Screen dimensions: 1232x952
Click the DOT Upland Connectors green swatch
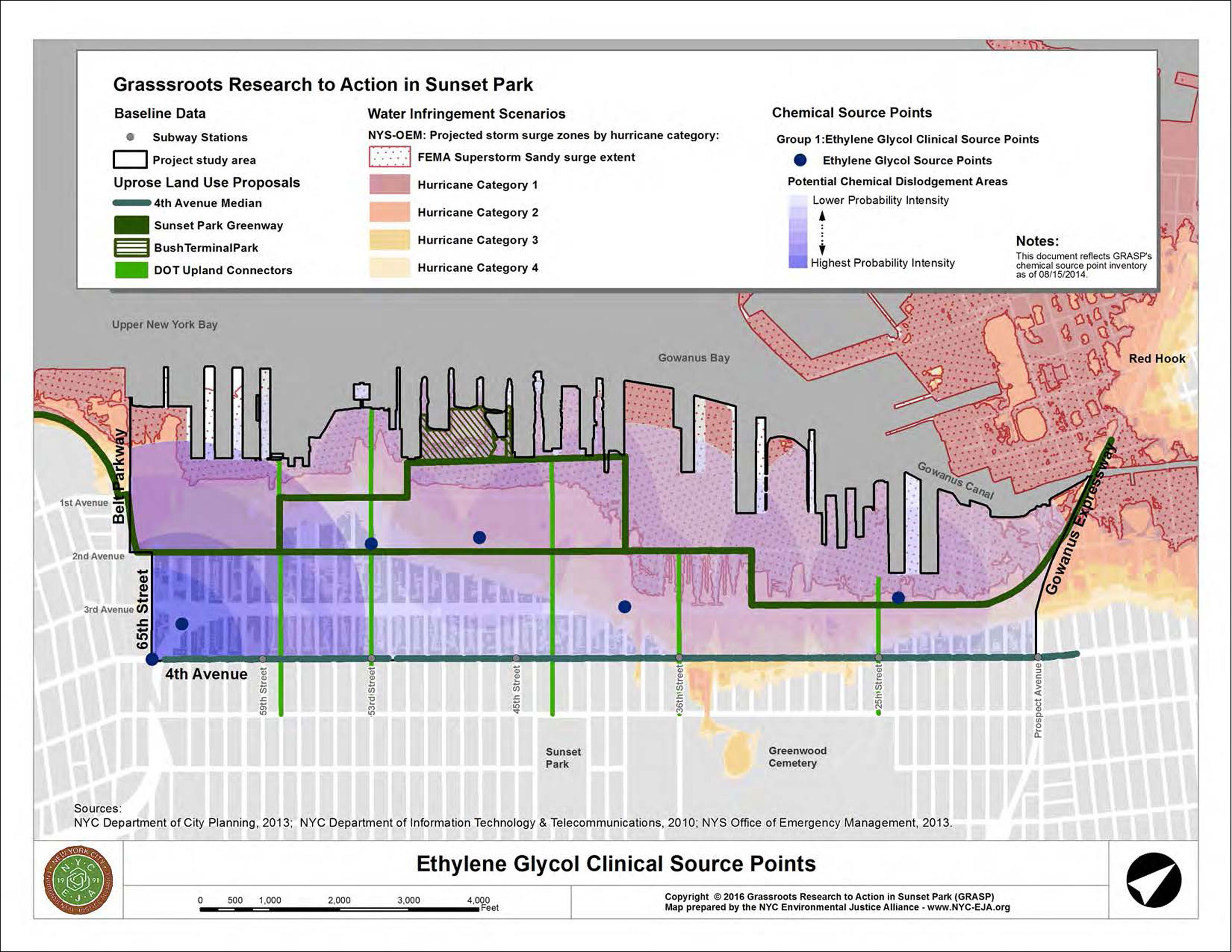point(132,270)
